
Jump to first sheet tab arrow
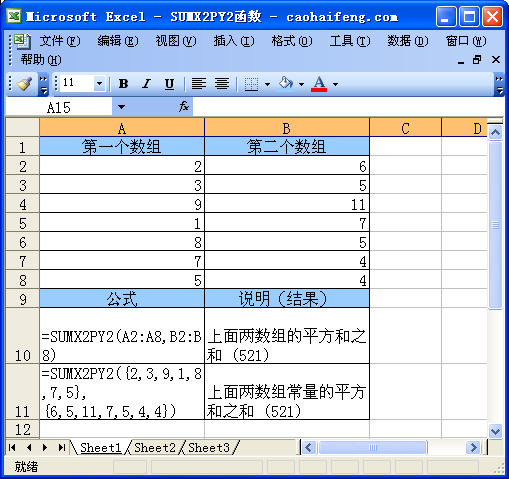pos(12,447)
